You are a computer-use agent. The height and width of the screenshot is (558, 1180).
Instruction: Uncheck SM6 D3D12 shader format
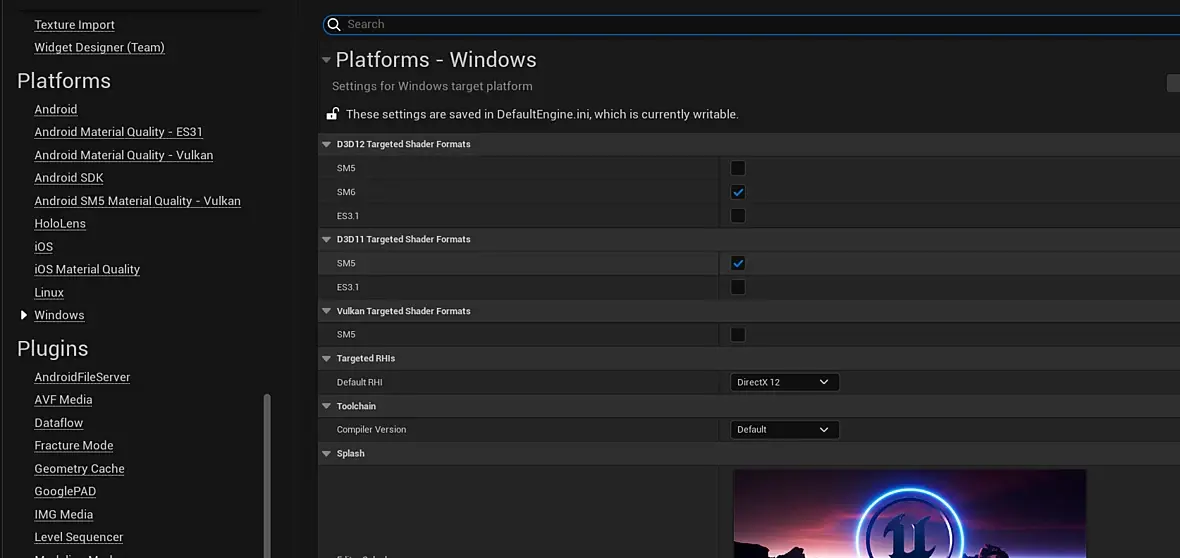[x=738, y=192]
